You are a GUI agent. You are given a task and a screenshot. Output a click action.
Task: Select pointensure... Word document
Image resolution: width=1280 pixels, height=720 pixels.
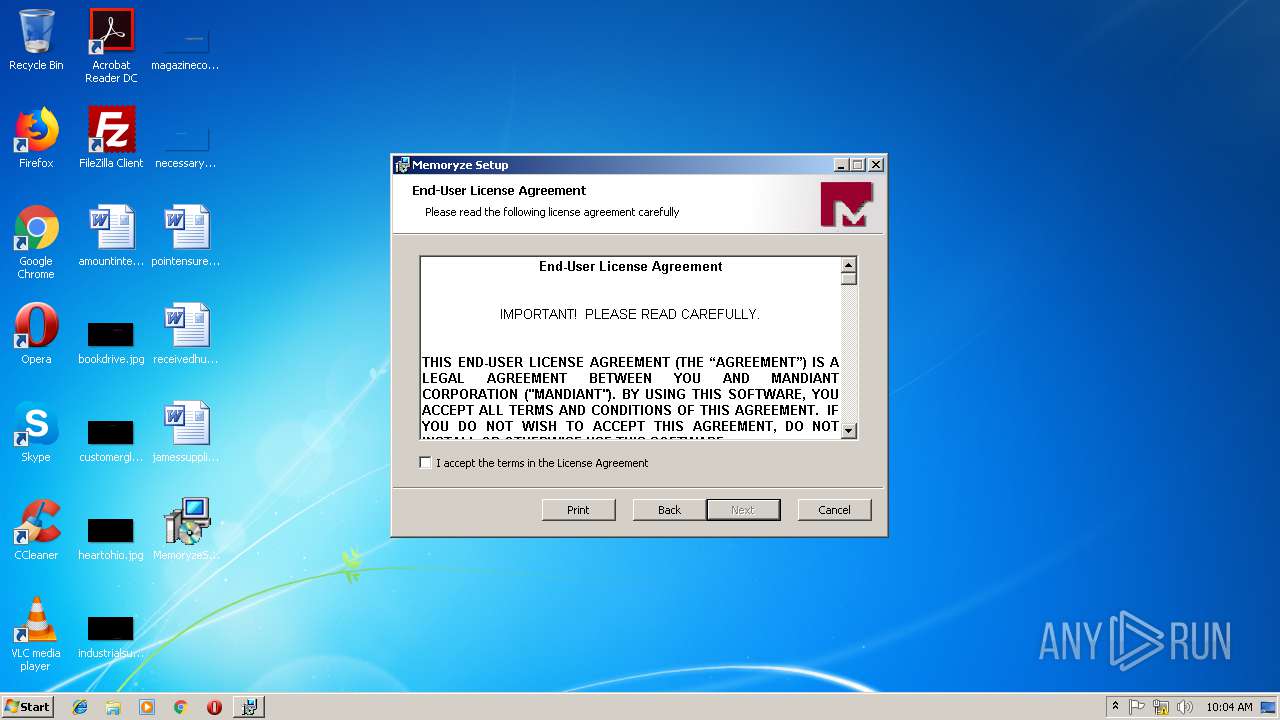[185, 236]
